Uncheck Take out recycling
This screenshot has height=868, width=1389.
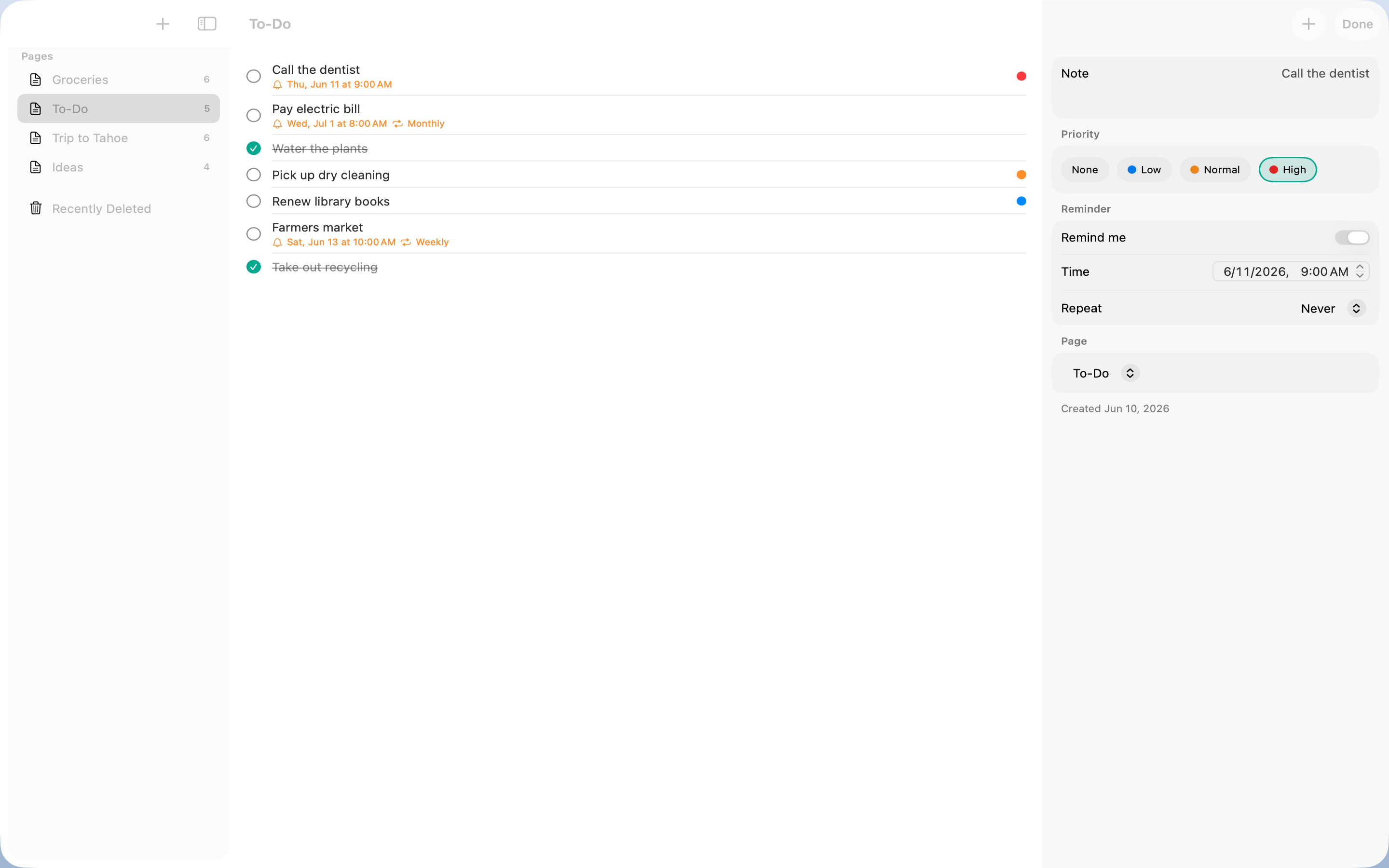click(x=253, y=267)
